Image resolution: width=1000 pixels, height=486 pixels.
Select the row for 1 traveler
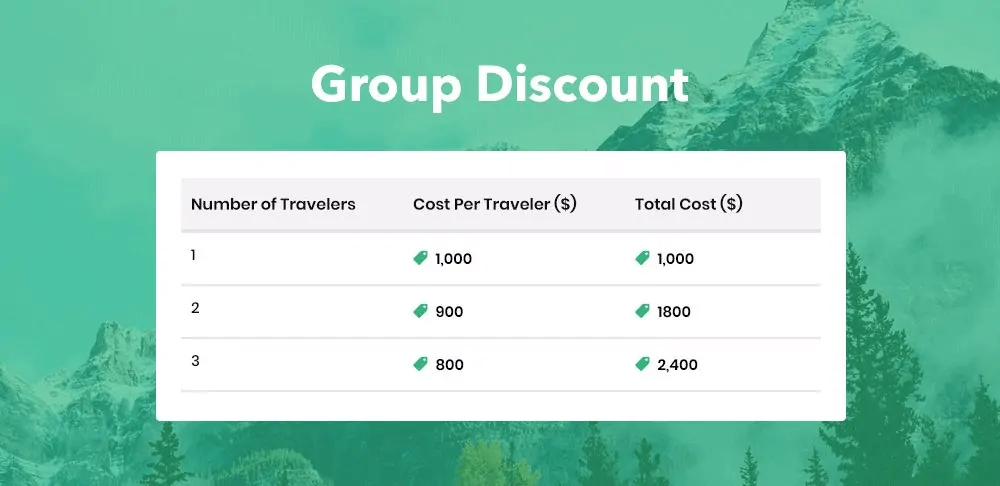pos(194,255)
